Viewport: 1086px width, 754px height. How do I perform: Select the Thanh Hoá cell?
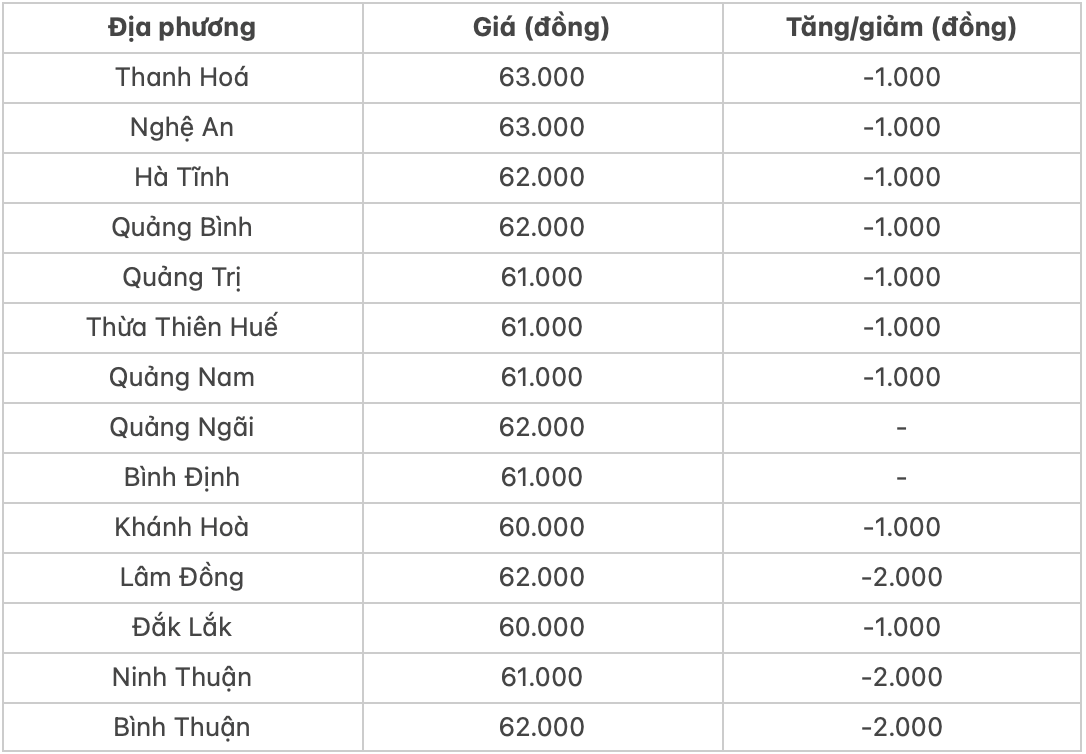(181, 77)
